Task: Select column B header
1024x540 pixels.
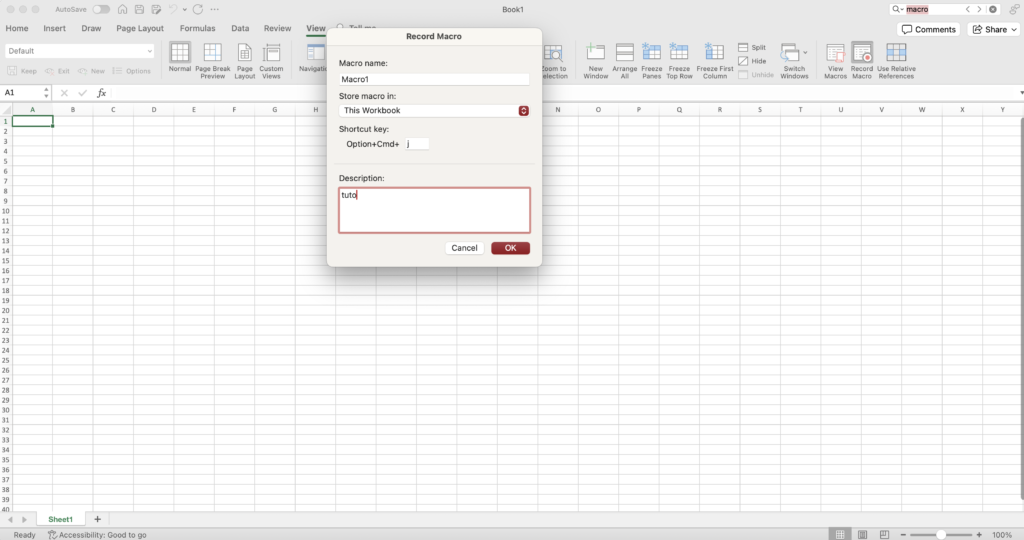Action: (x=72, y=110)
